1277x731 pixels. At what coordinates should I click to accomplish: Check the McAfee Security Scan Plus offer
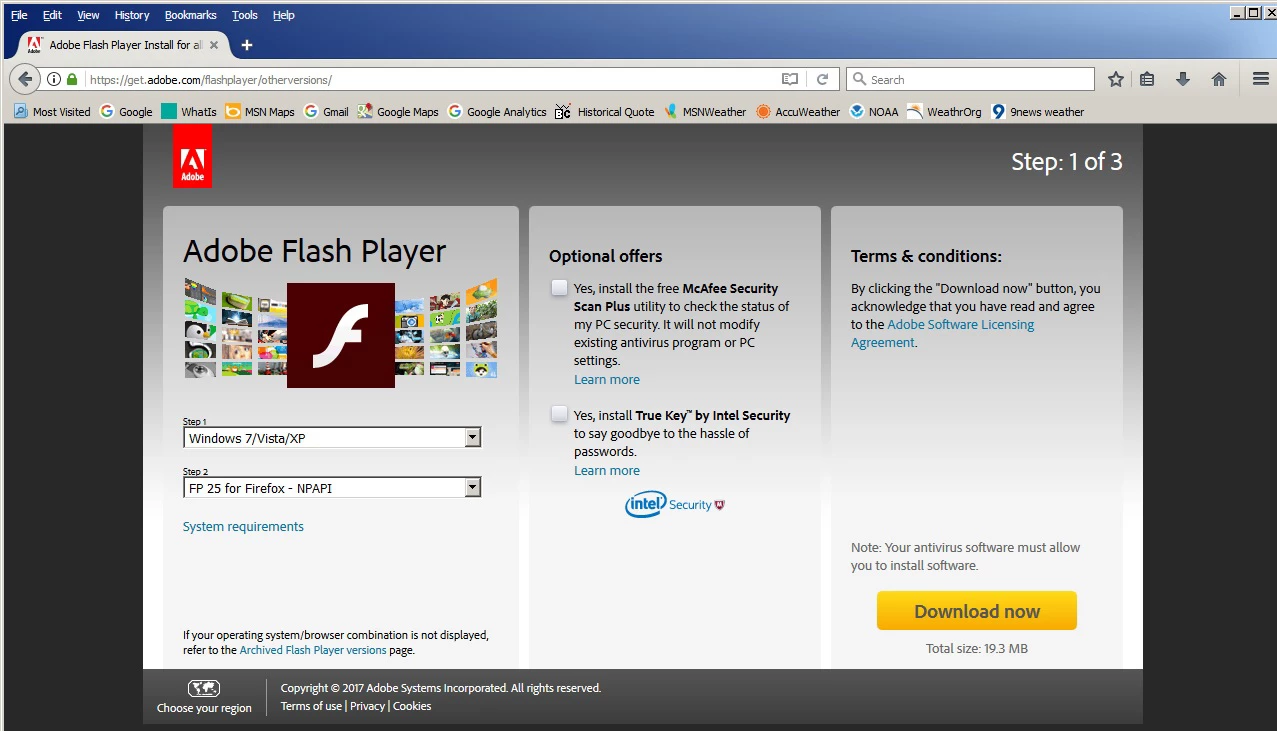click(x=559, y=288)
